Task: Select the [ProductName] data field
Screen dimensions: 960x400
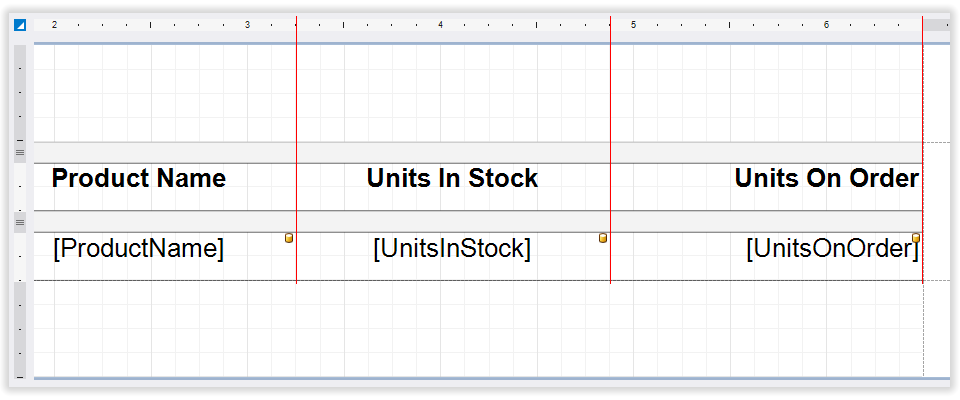Action: [139, 249]
